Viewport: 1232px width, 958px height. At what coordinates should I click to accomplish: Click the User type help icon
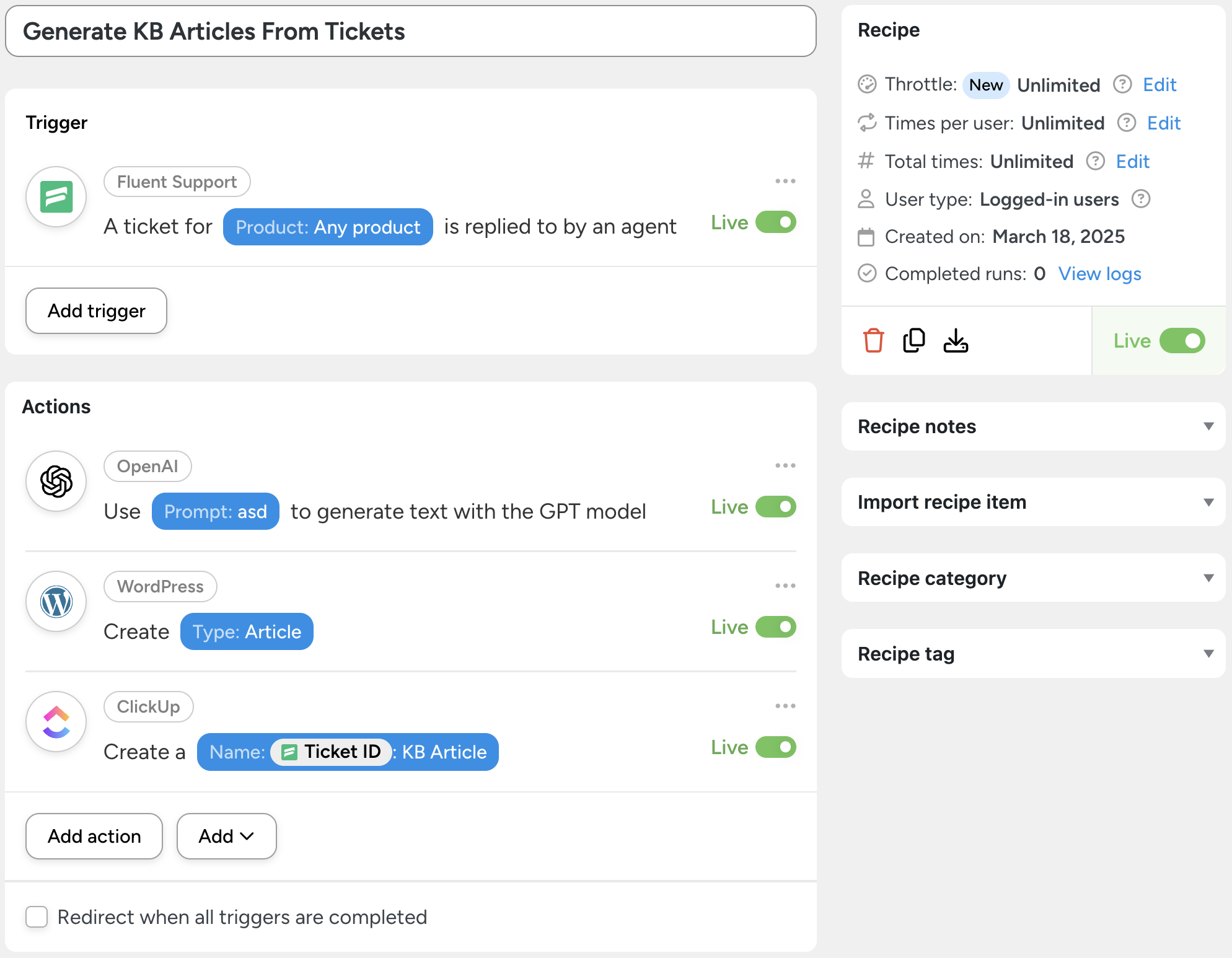click(1141, 199)
